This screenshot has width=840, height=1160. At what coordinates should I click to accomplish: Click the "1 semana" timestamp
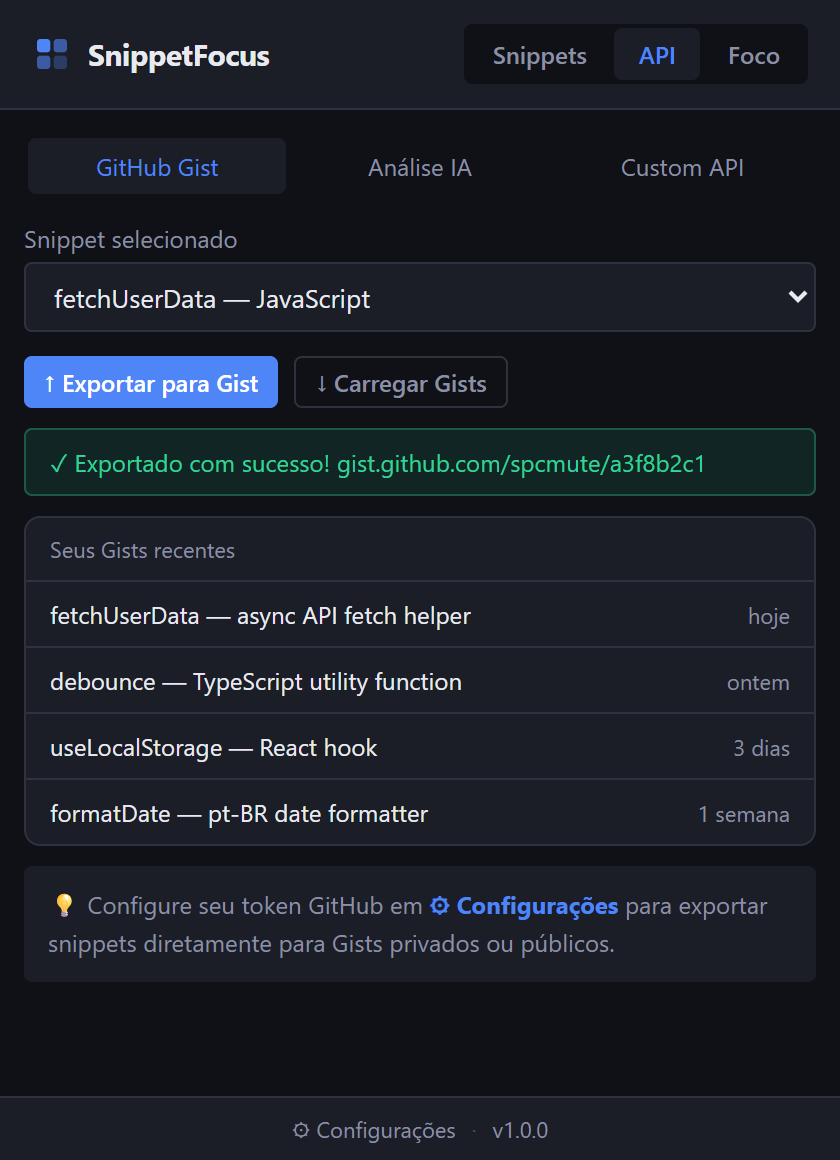click(x=744, y=815)
